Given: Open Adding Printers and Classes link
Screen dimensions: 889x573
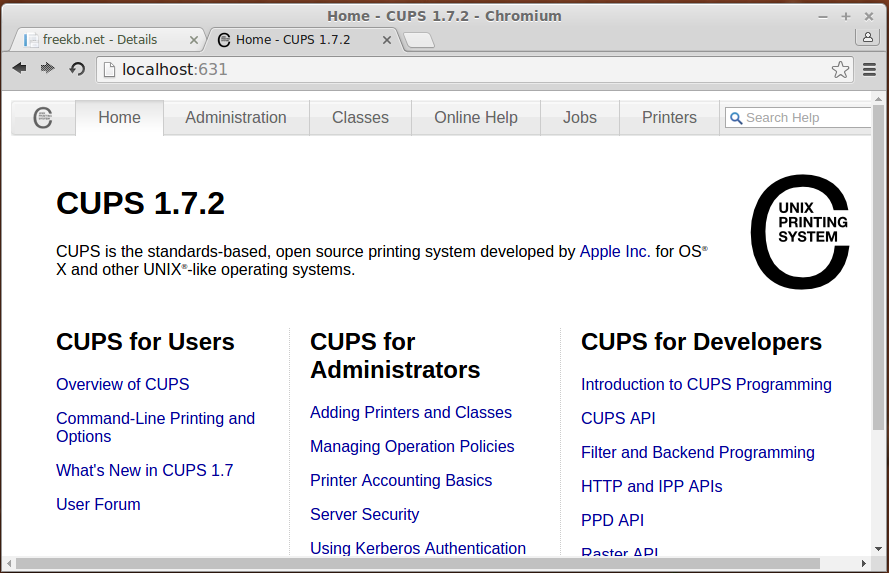Looking at the screenshot, I should coord(410,412).
